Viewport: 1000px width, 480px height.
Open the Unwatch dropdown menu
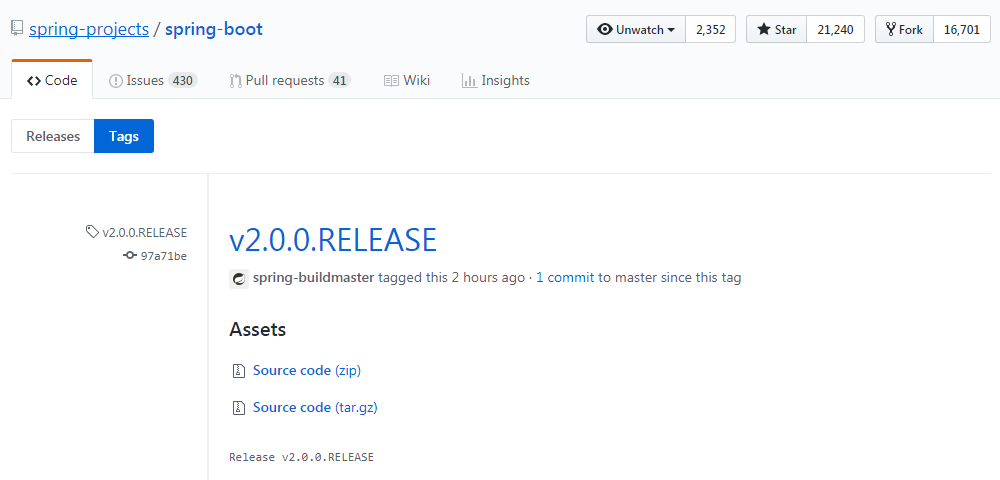pos(636,30)
